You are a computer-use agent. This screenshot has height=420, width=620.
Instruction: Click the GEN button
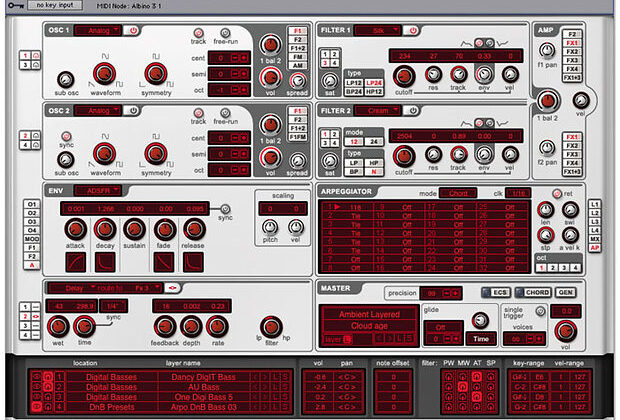[x=565, y=292]
